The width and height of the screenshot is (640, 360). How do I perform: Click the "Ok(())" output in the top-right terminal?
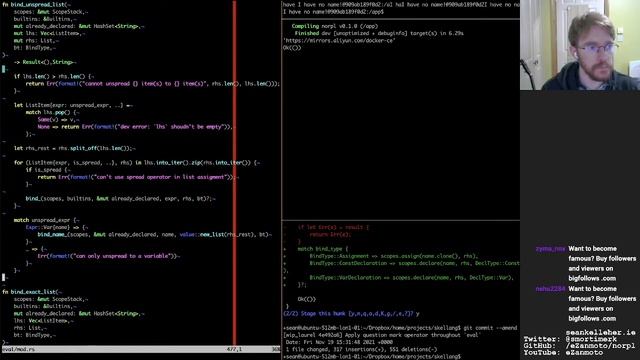pos(292,48)
